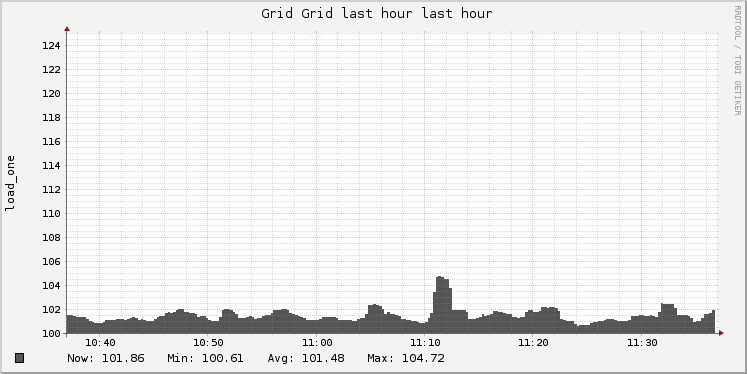Click the 10:40 time axis label
The image size is (747, 374).
100,343
